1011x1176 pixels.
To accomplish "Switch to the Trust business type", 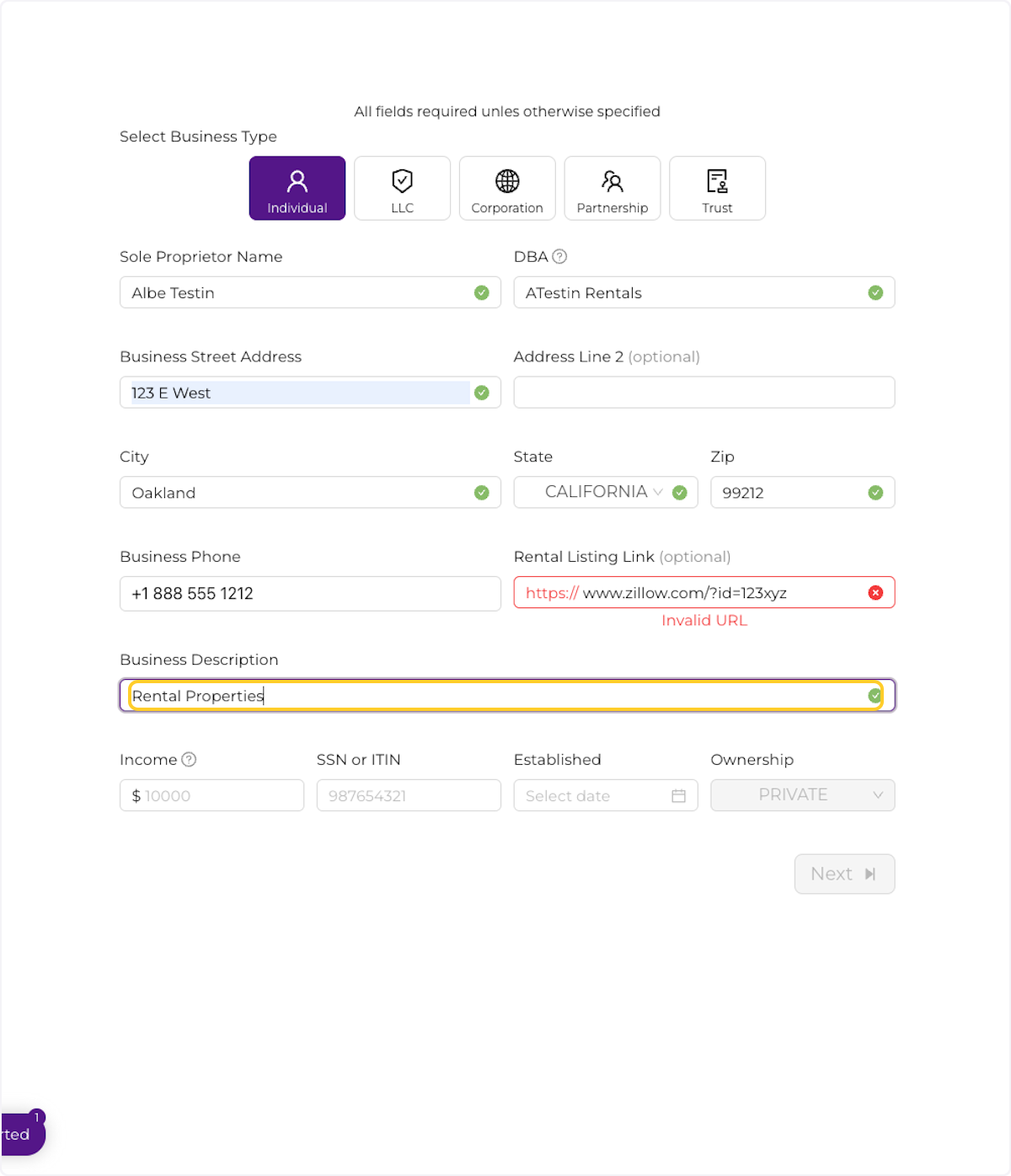I will tap(717, 189).
